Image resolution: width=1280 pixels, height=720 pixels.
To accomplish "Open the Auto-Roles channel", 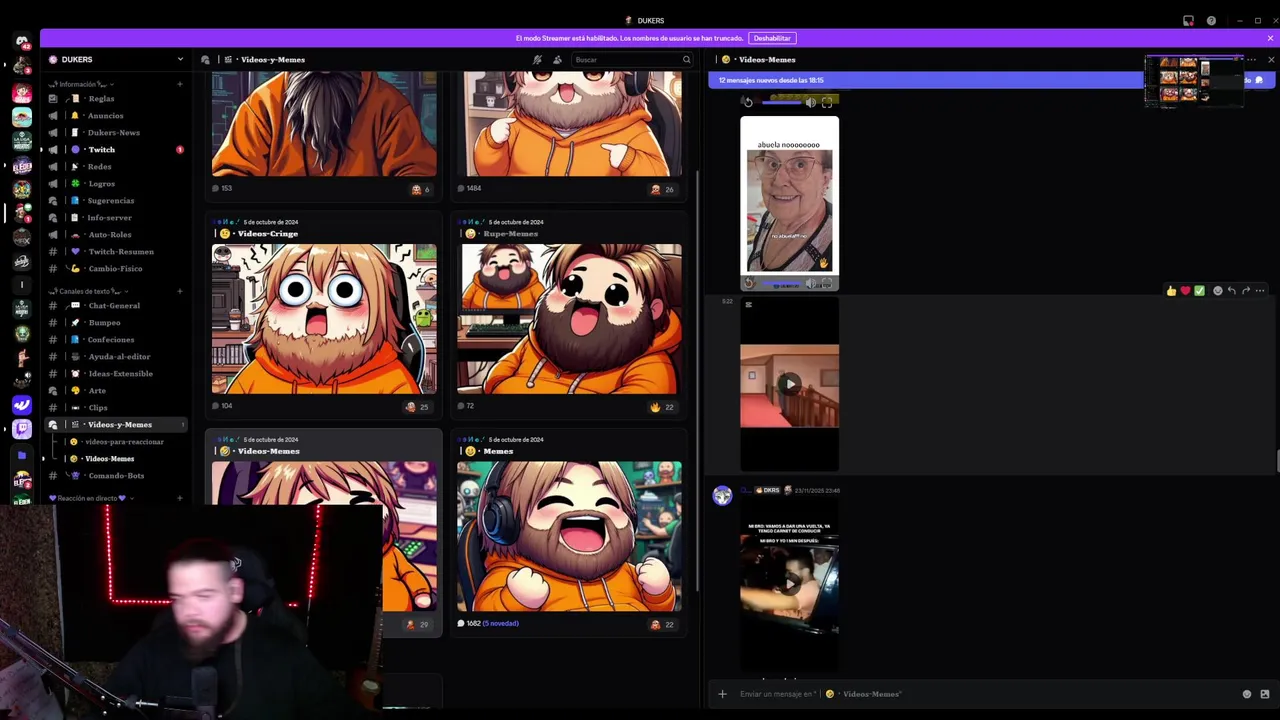I will [116, 234].
